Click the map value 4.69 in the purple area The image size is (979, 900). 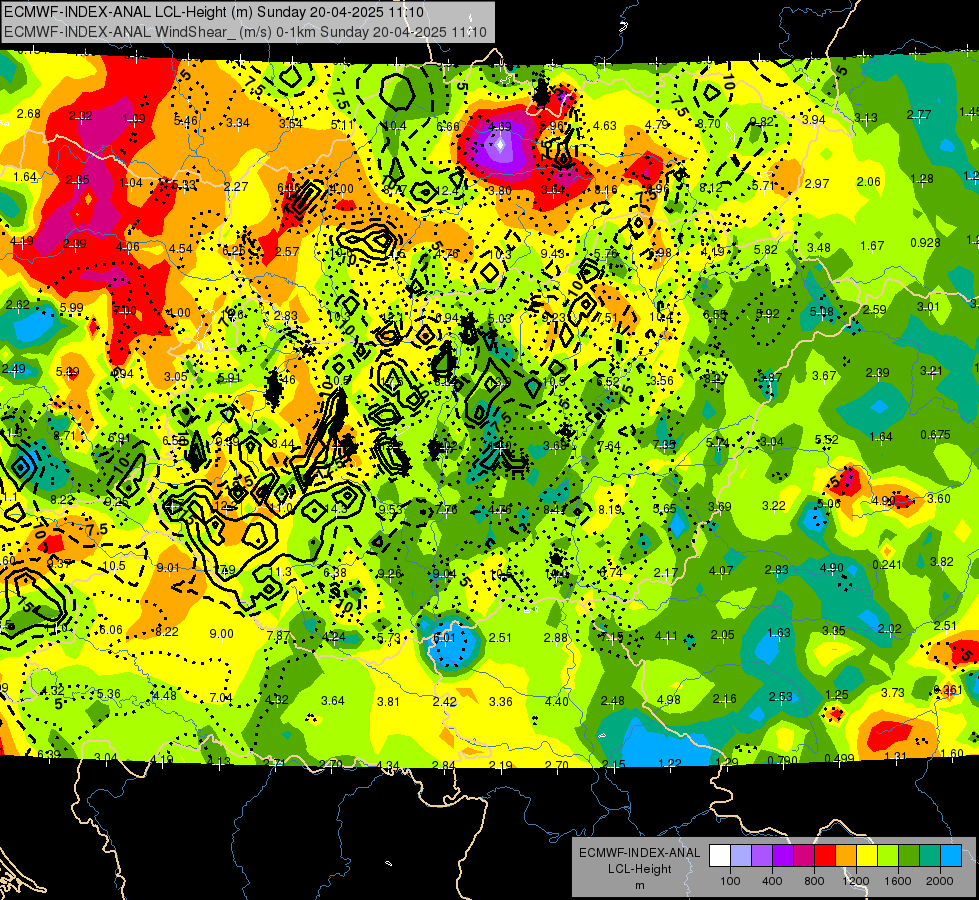[x=499, y=126]
